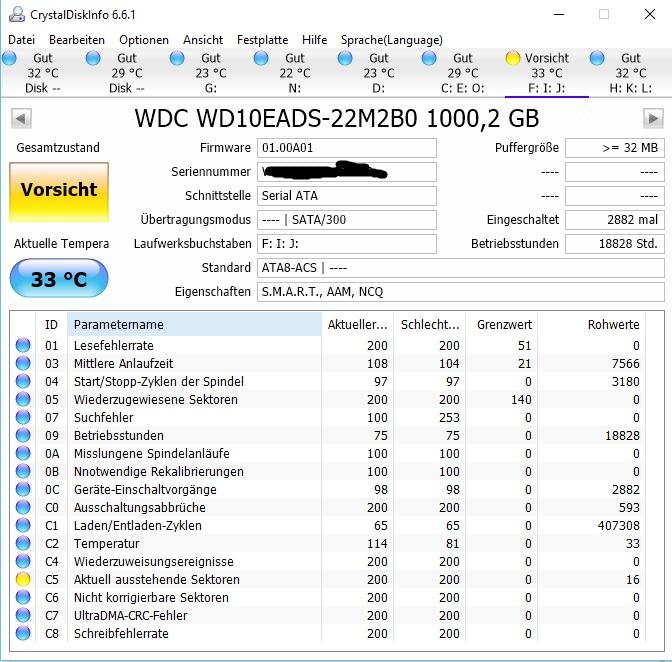This screenshot has height=662, width=672.
Task: Minimize the CrystalDiskInfo window
Action: [559, 14]
